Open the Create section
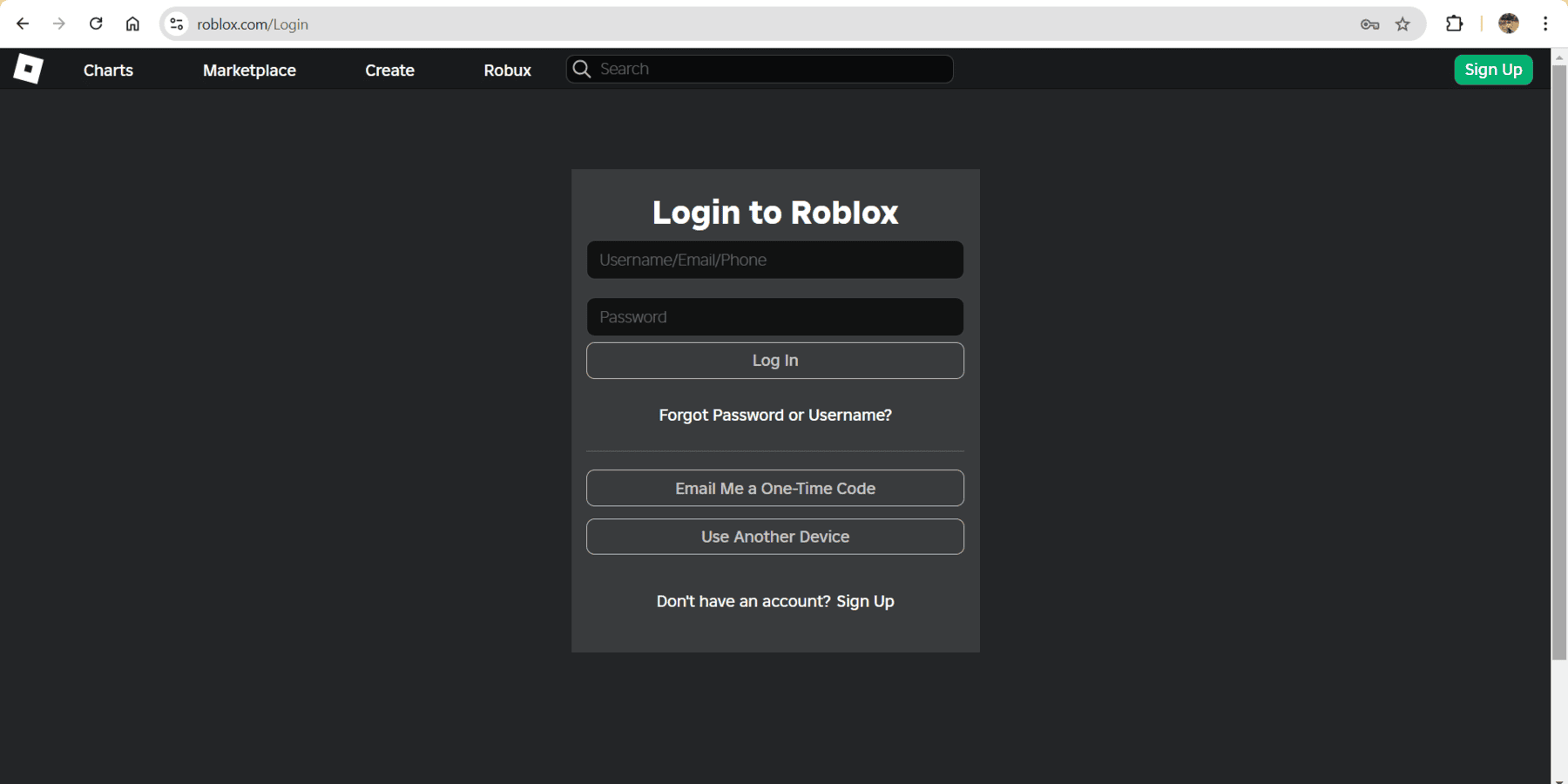 click(389, 70)
